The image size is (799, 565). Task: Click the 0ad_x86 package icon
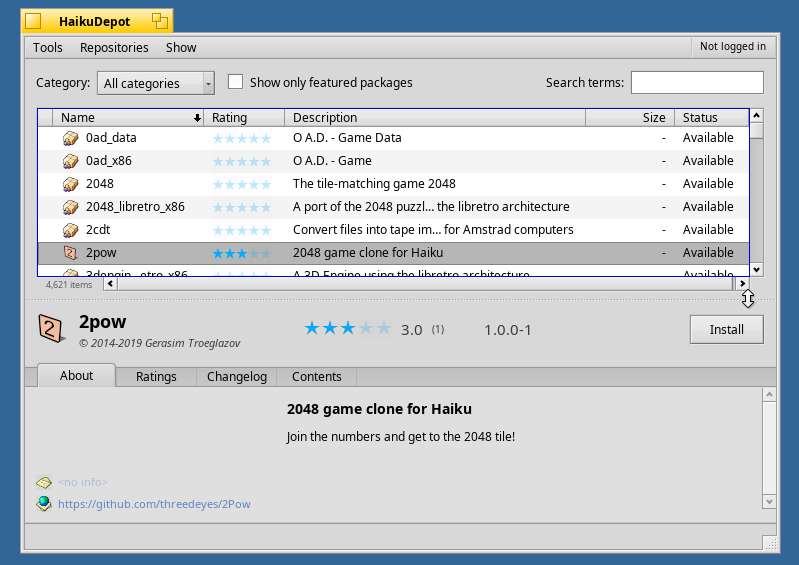click(70, 161)
